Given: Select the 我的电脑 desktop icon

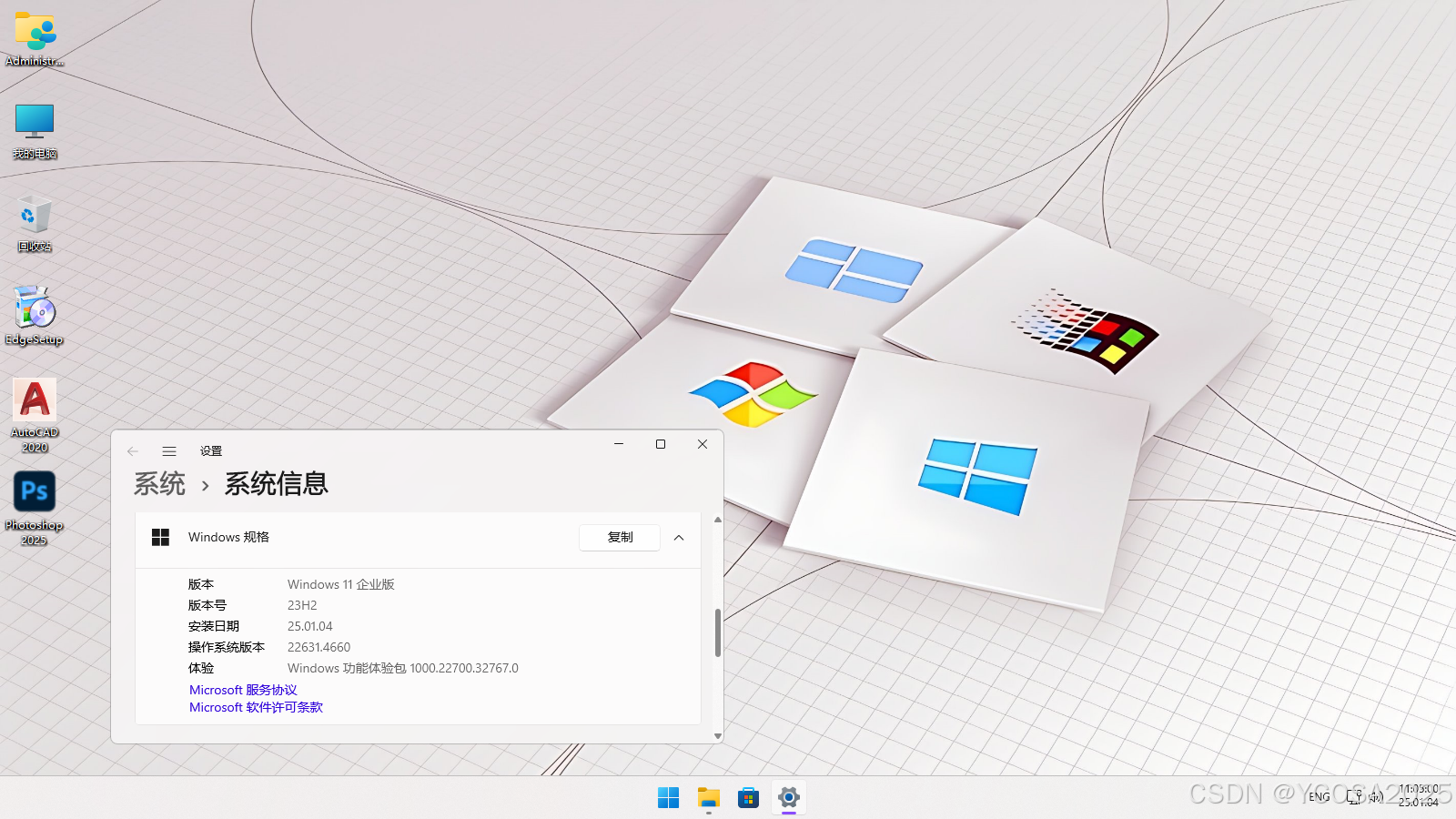Looking at the screenshot, I should coord(35,131).
